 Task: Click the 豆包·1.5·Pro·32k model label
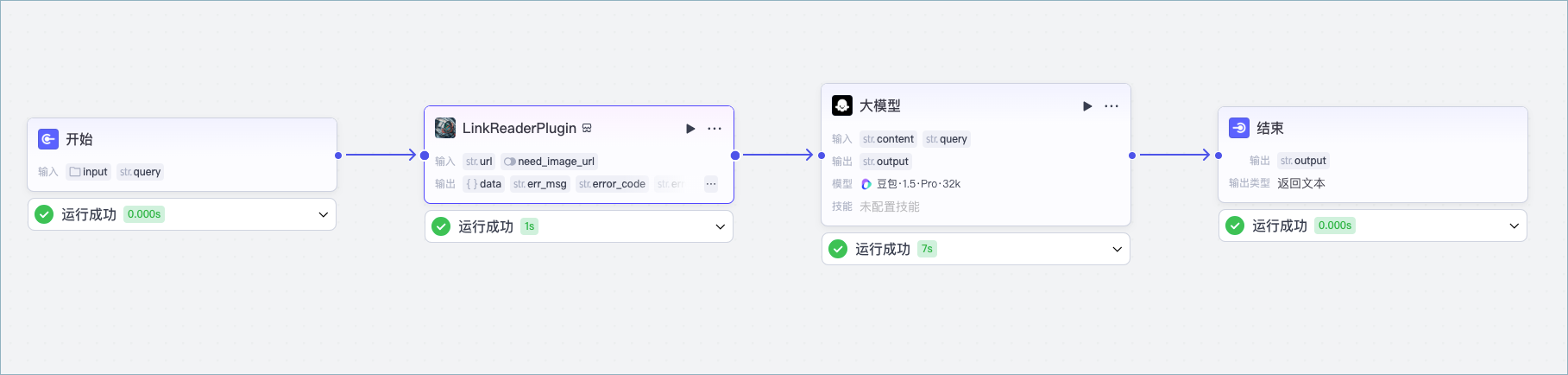(918, 184)
